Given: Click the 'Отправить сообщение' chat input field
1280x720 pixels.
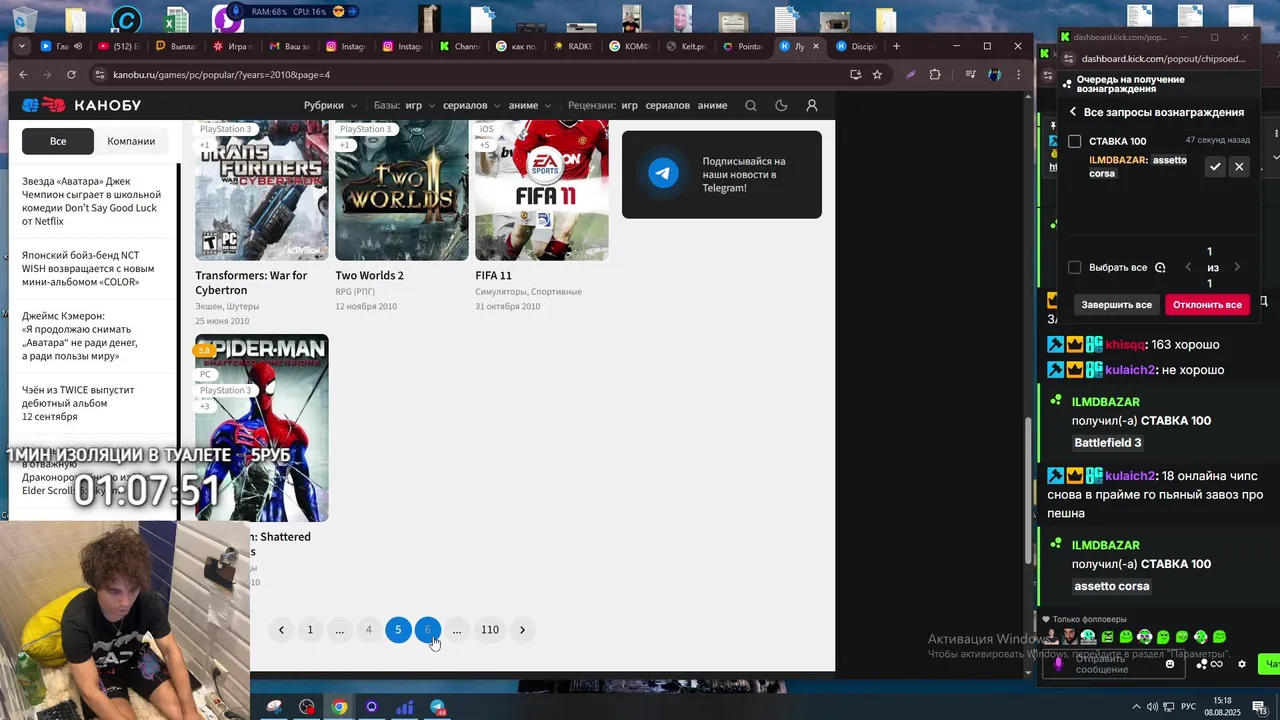Looking at the screenshot, I should pos(1112,664).
